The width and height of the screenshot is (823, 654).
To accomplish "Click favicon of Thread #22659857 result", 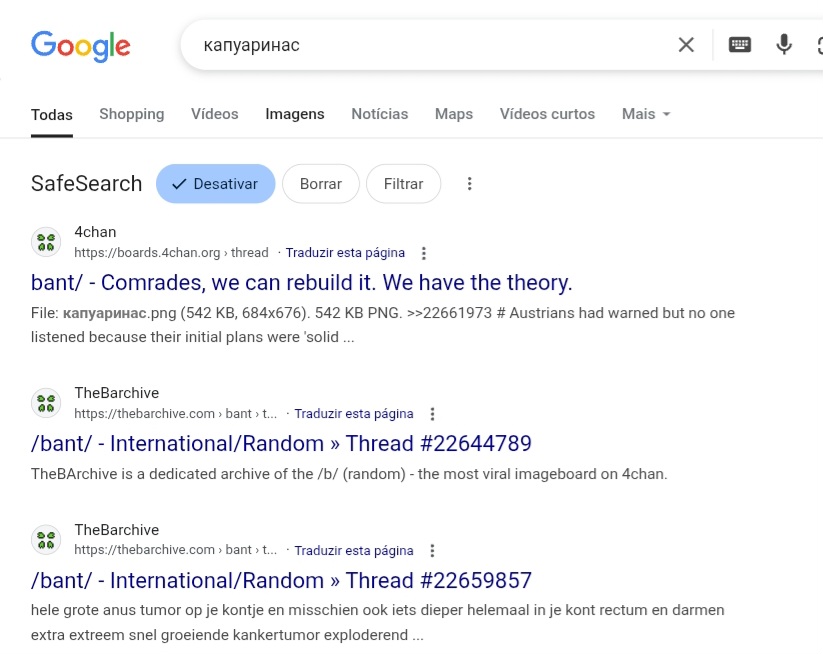I will click(46, 540).
